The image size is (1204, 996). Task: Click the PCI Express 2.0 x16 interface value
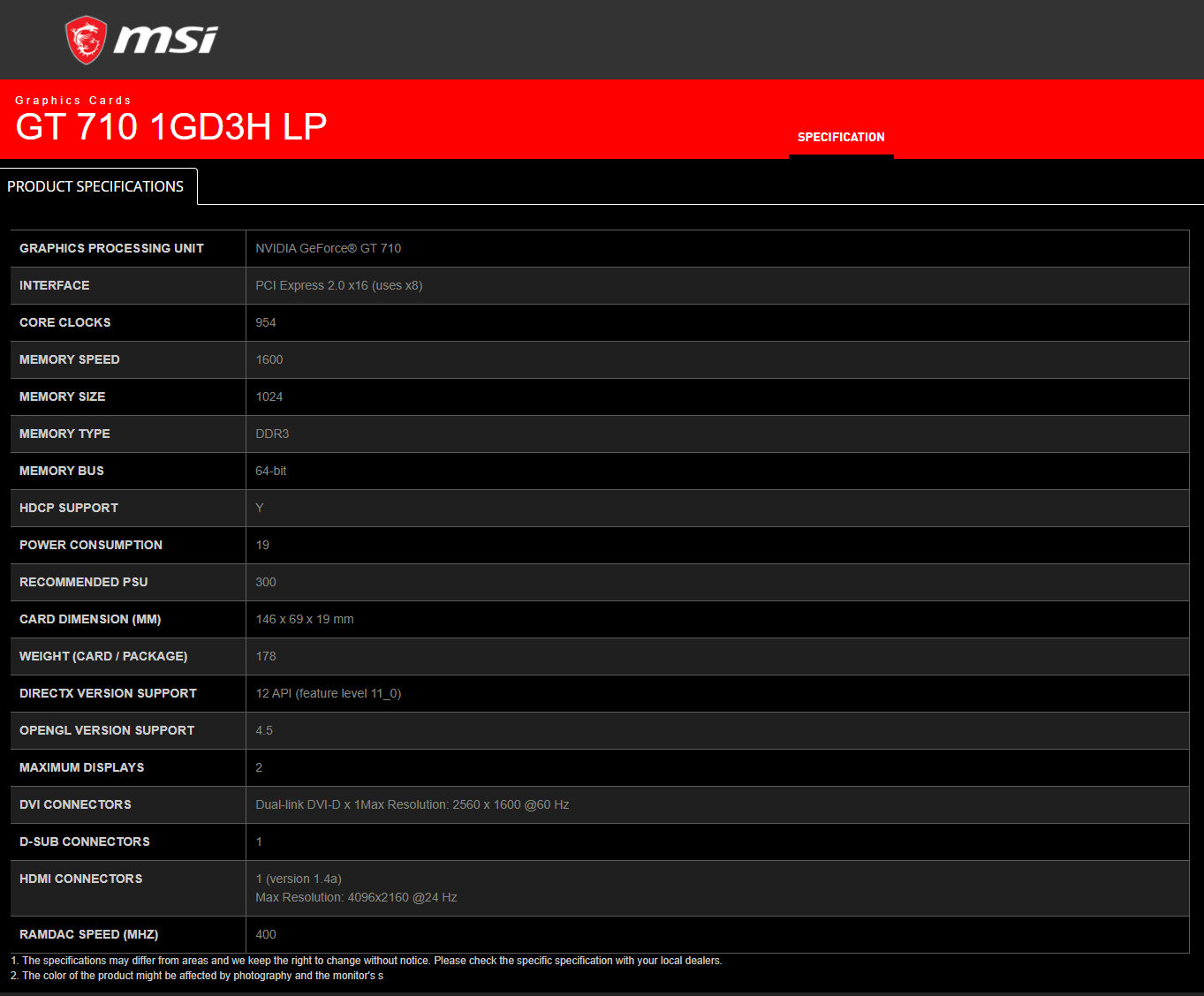point(338,285)
